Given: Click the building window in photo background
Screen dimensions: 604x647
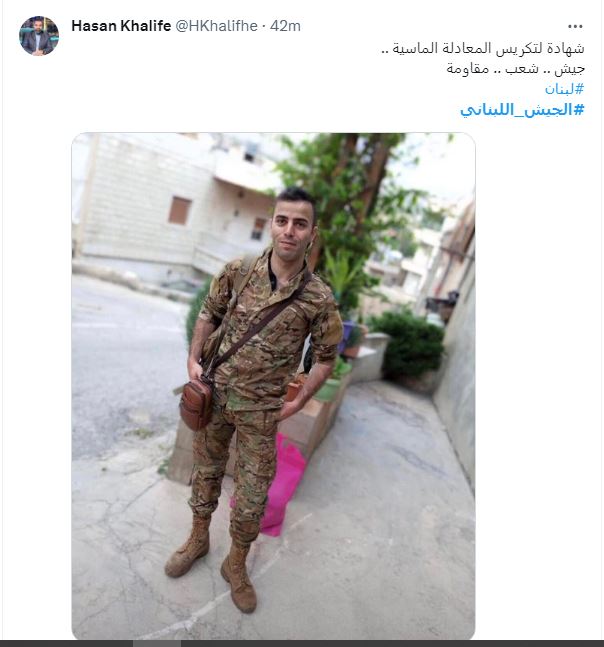Looking at the screenshot, I should pyautogui.click(x=179, y=210).
